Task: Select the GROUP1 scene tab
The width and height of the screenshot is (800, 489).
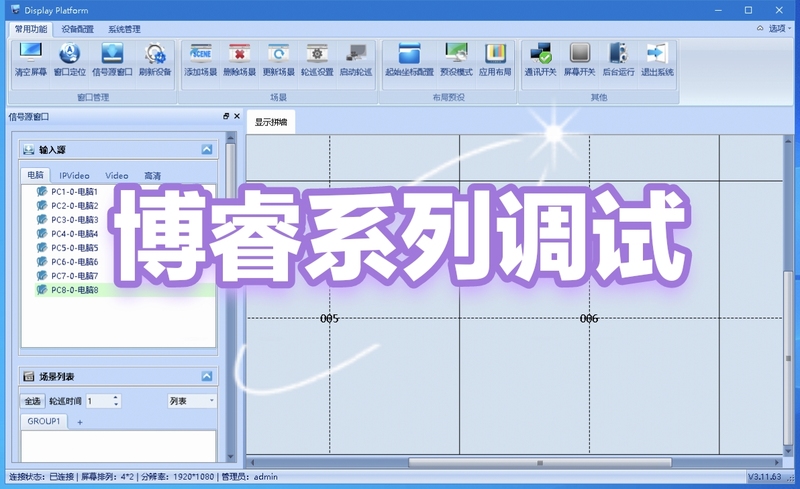Action: click(x=44, y=421)
